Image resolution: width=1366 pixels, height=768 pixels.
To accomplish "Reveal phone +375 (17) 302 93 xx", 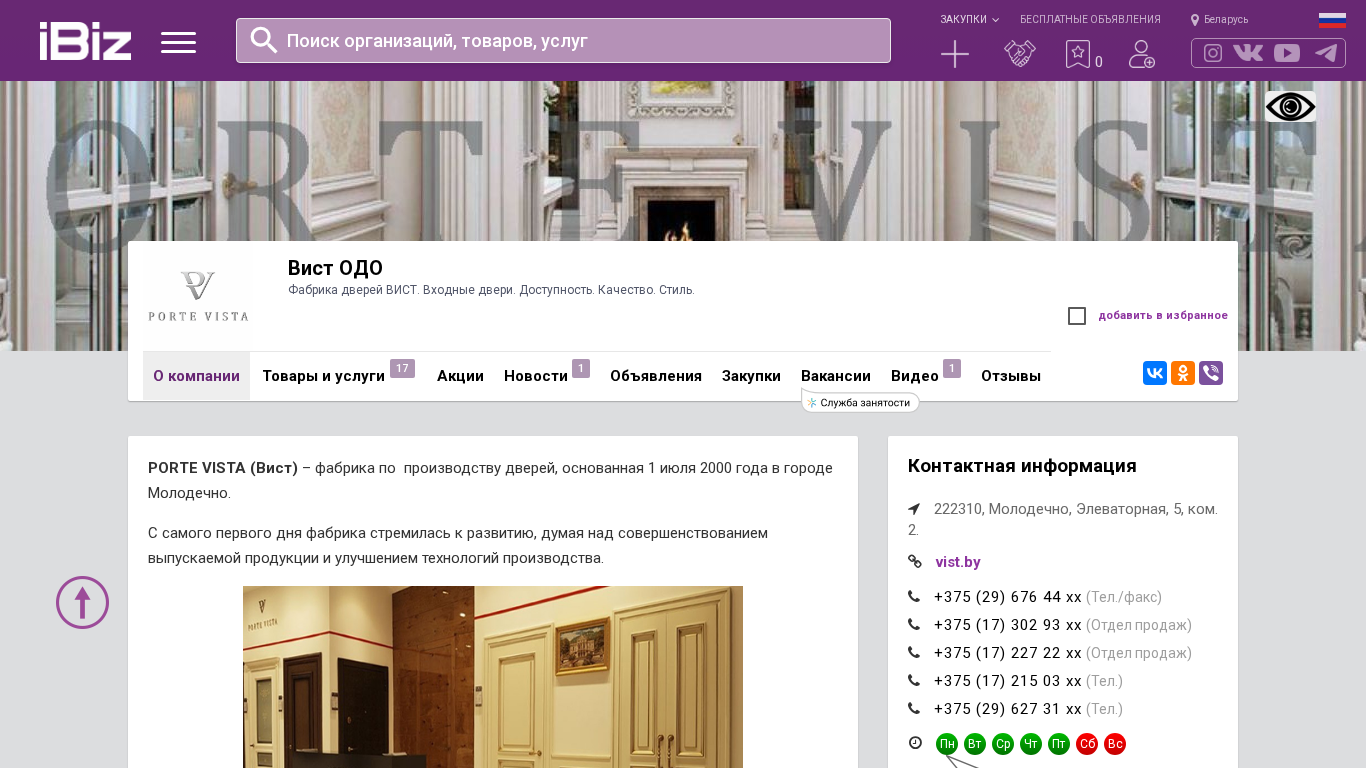I will (1008, 625).
